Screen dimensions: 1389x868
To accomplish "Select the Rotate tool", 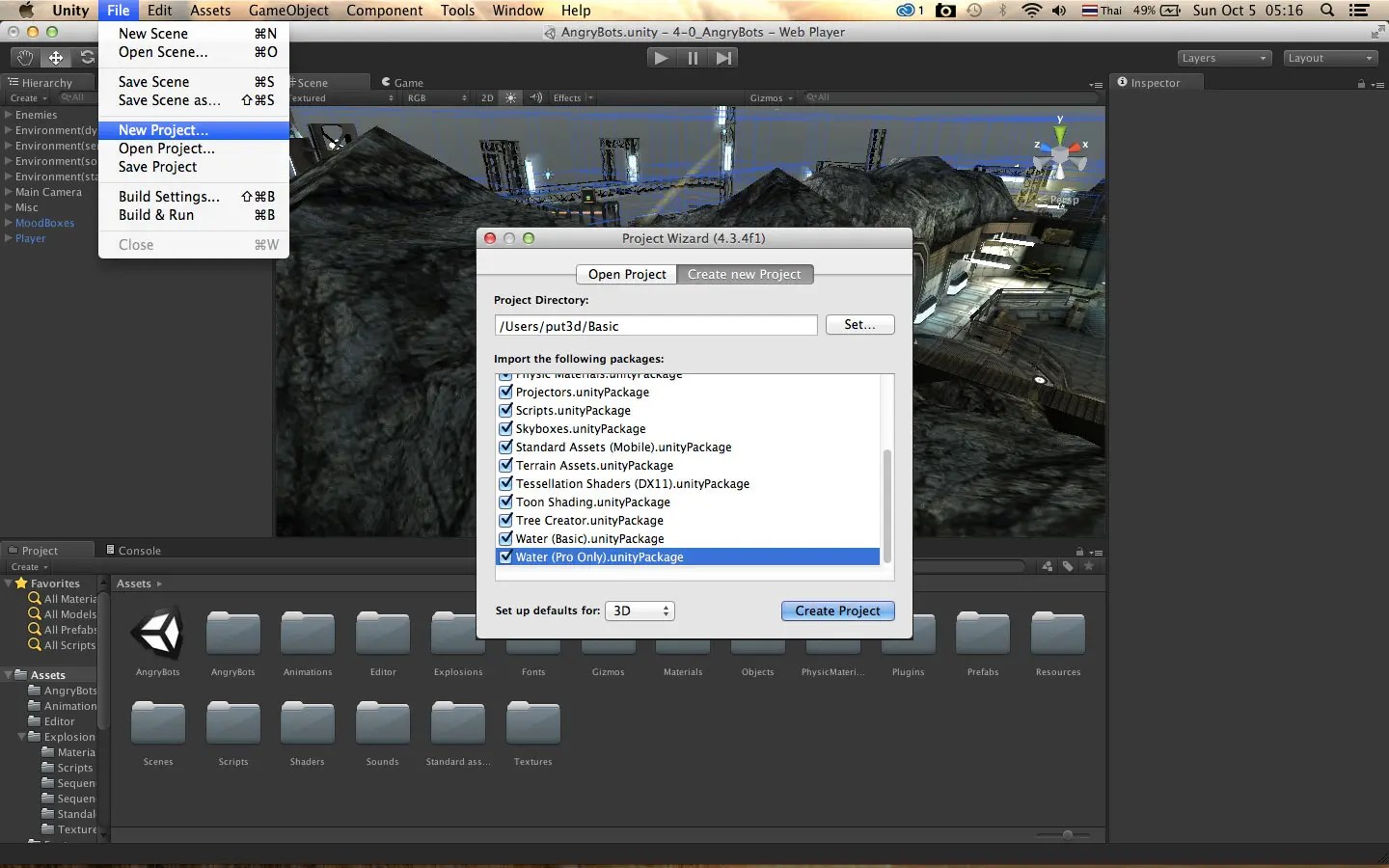I will [87, 58].
